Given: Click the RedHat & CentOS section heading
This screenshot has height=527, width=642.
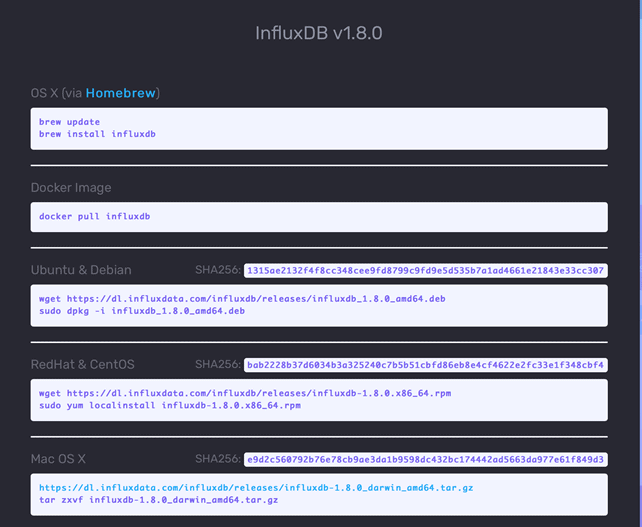Looking at the screenshot, I should 82,364.
